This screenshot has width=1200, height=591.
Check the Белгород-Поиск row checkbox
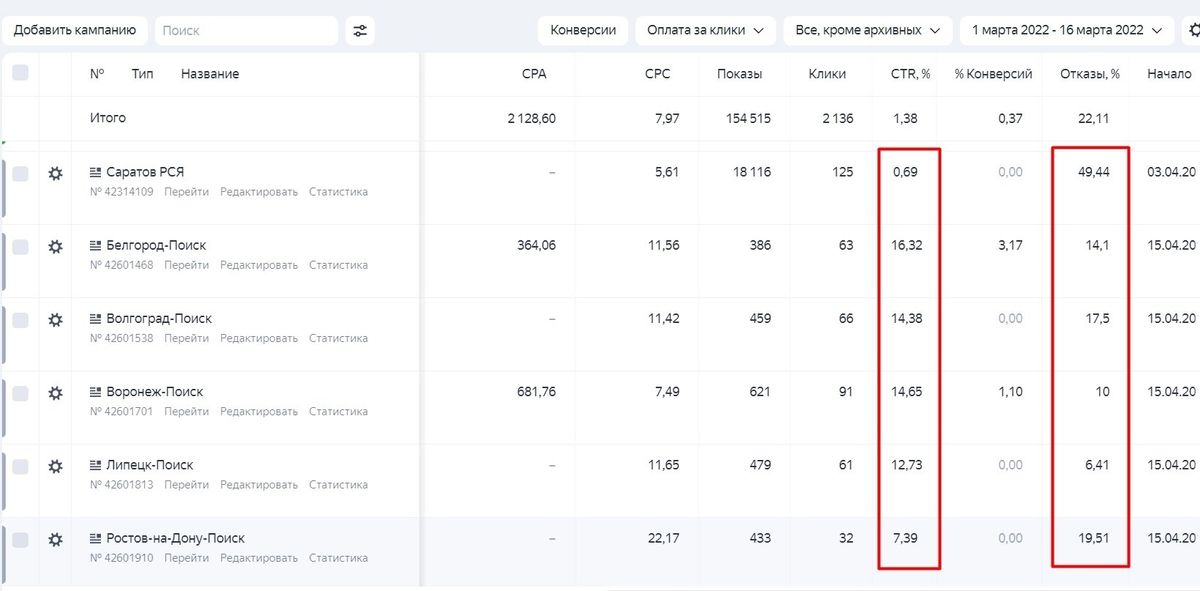tap(20, 246)
